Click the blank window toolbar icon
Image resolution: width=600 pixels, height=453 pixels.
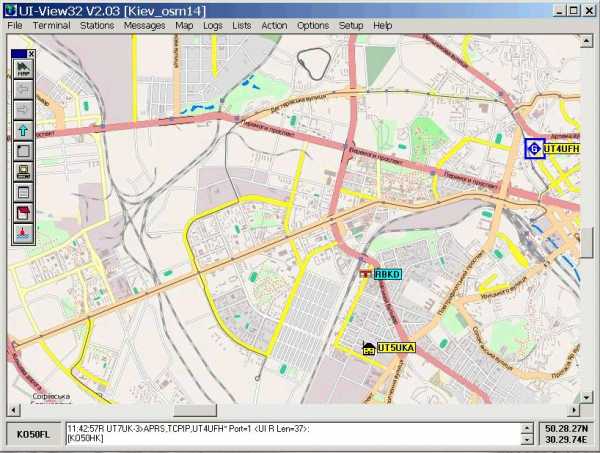pos(24,151)
